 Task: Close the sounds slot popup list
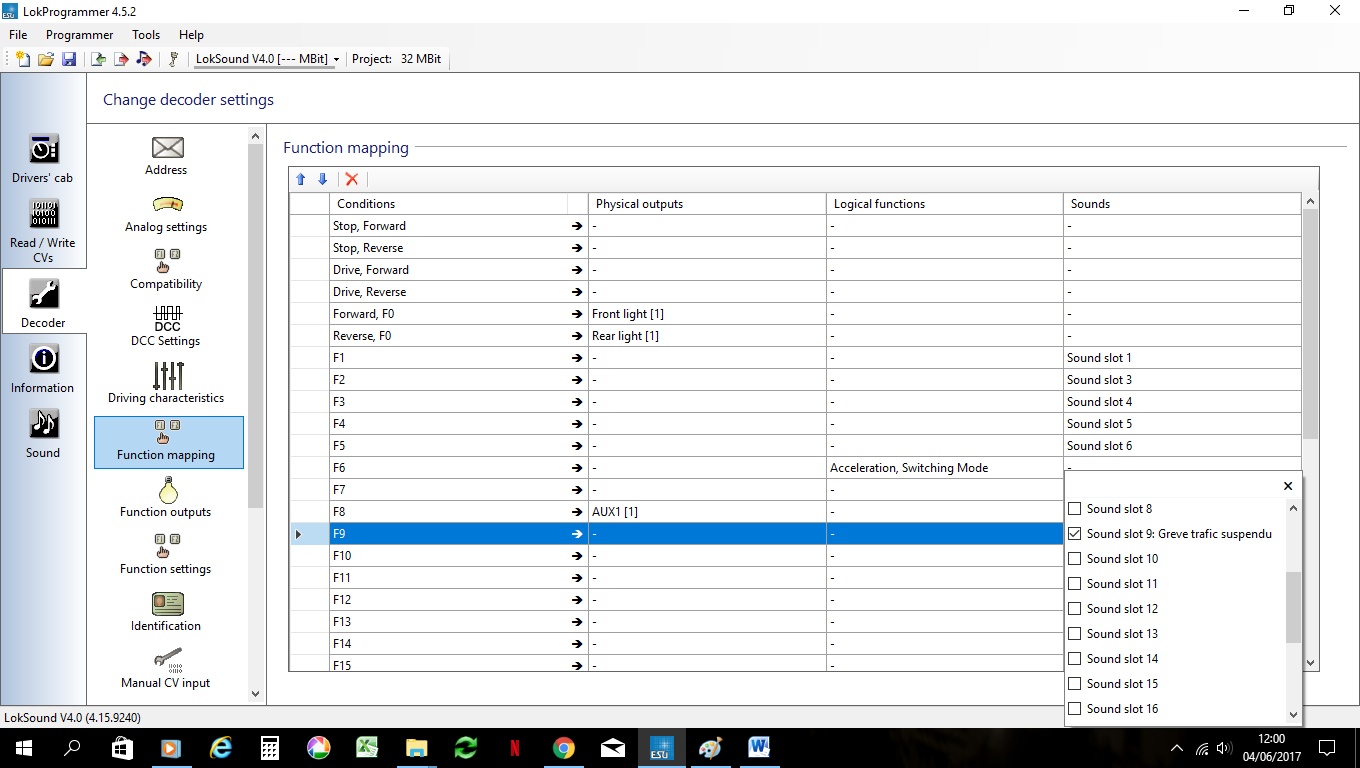pos(1288,486)
